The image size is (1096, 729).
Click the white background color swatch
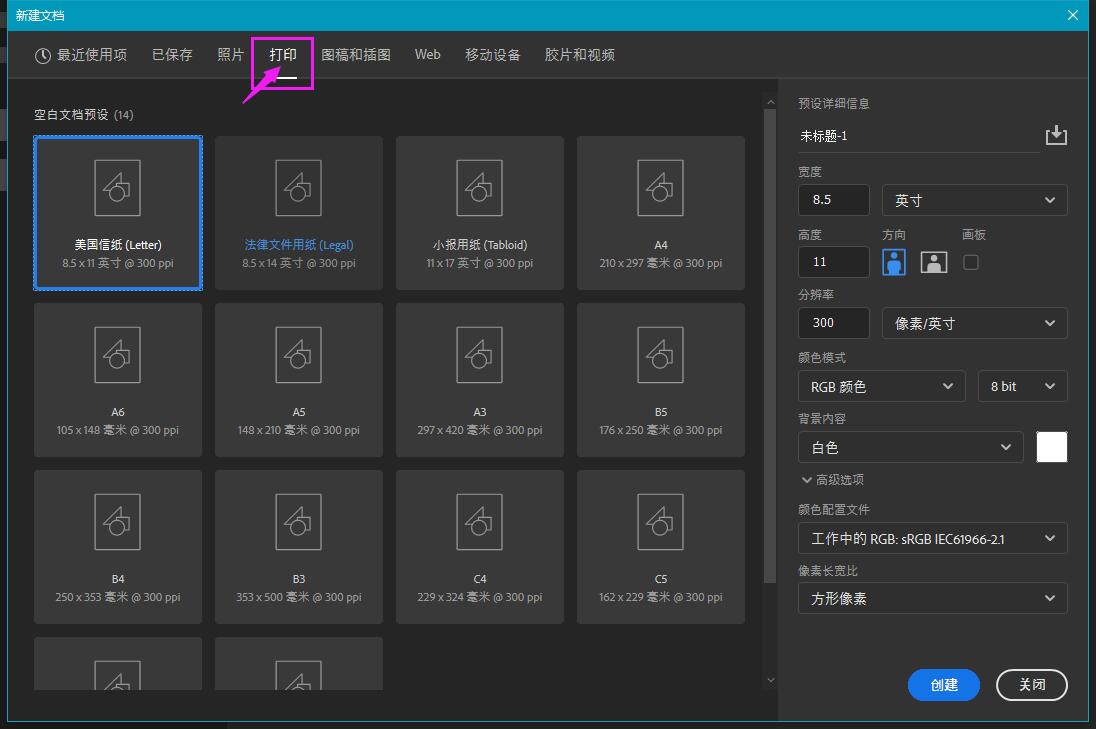point(1051,447)
